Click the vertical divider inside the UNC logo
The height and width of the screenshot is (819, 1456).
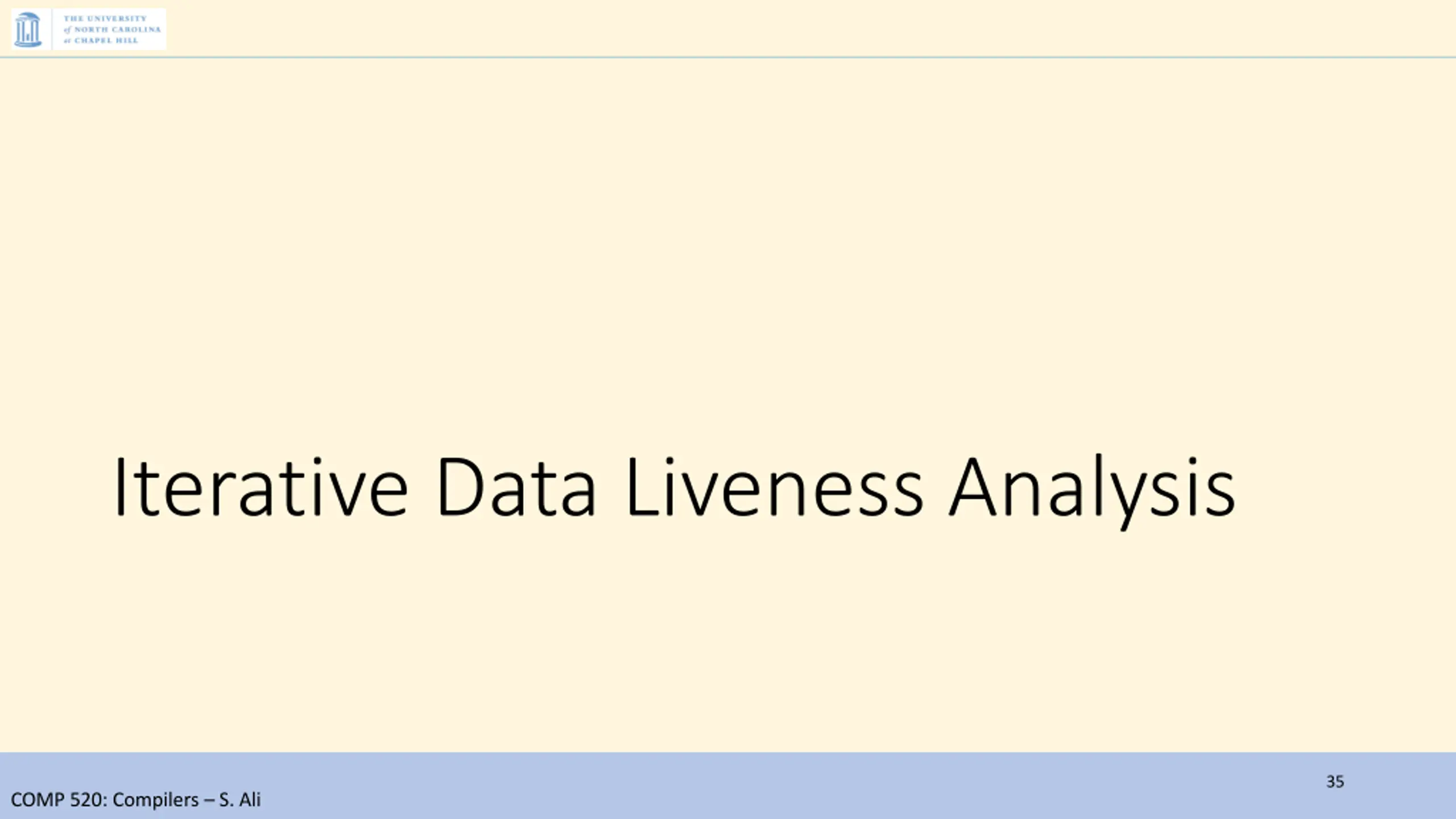[52, 30]
